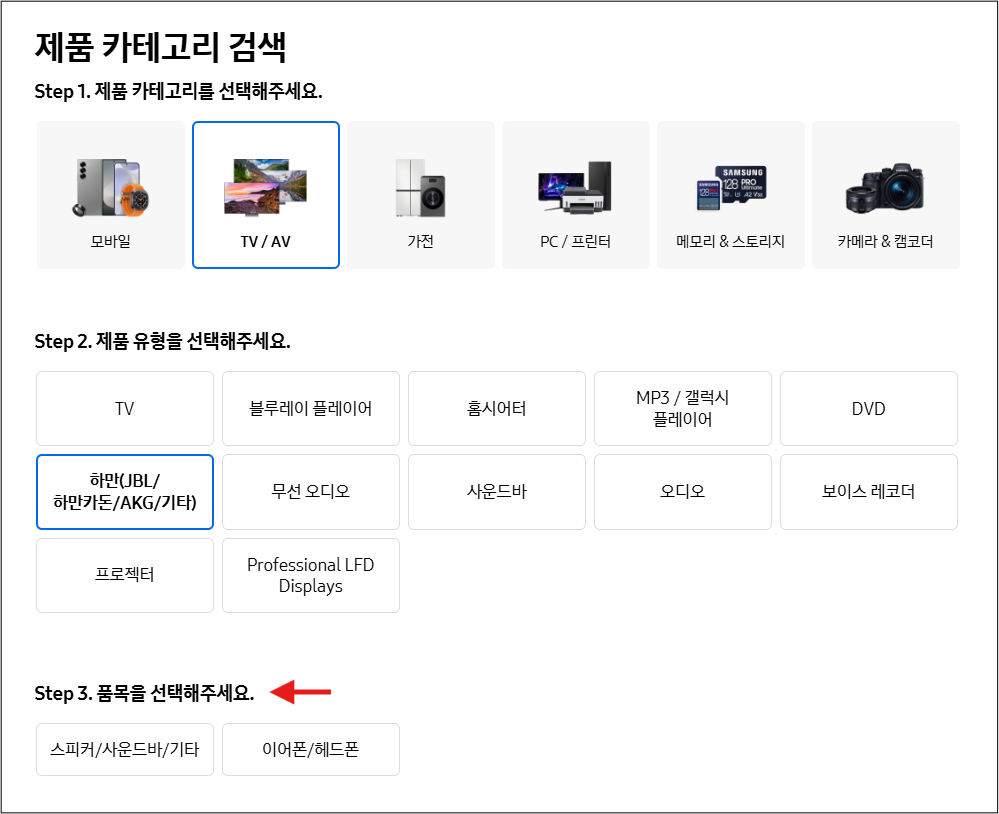Select the 가전 category icon
This screenshot has height=814, width=999.
[x=420, y=194]
